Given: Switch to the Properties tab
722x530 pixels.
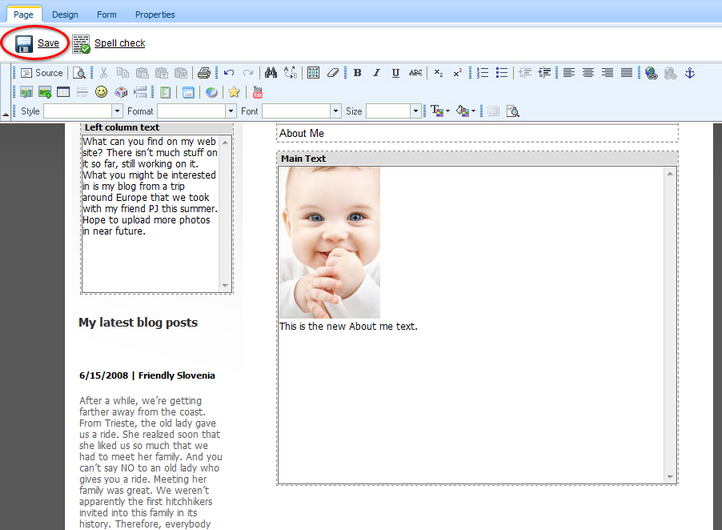Looking at the screenshot, I should (x=155, y=14).
